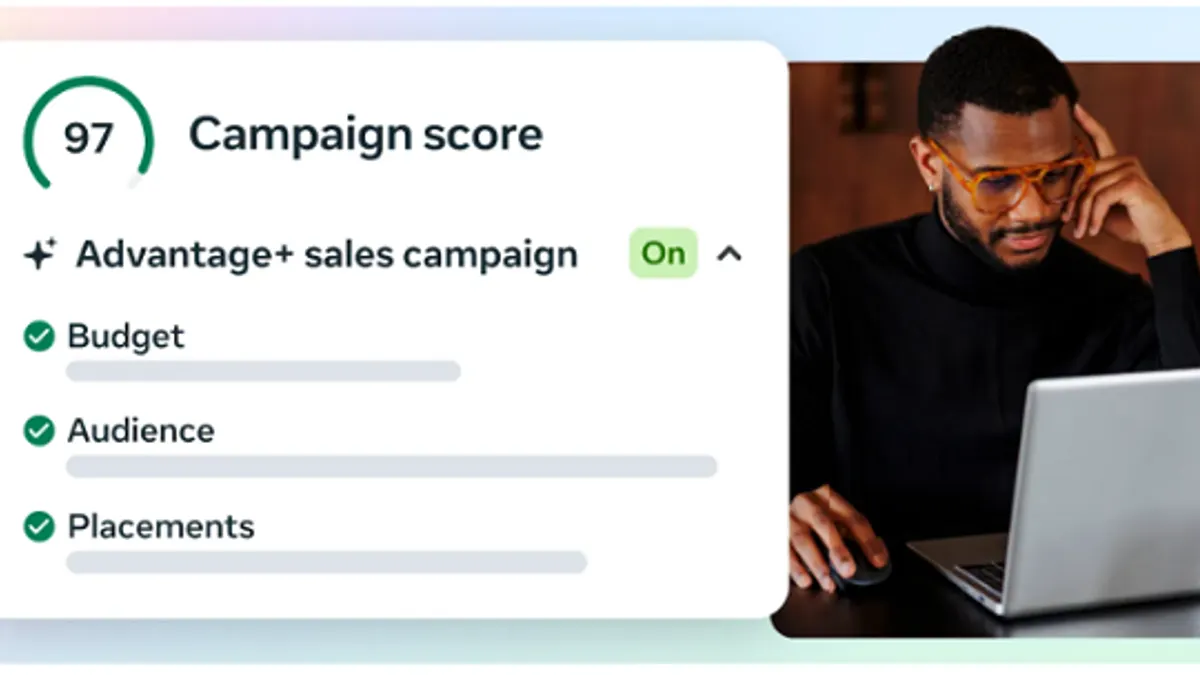Click the green Audience checkmark icon
The image size is (1200, 675).
pyautogui.click(x=39, y=431)
